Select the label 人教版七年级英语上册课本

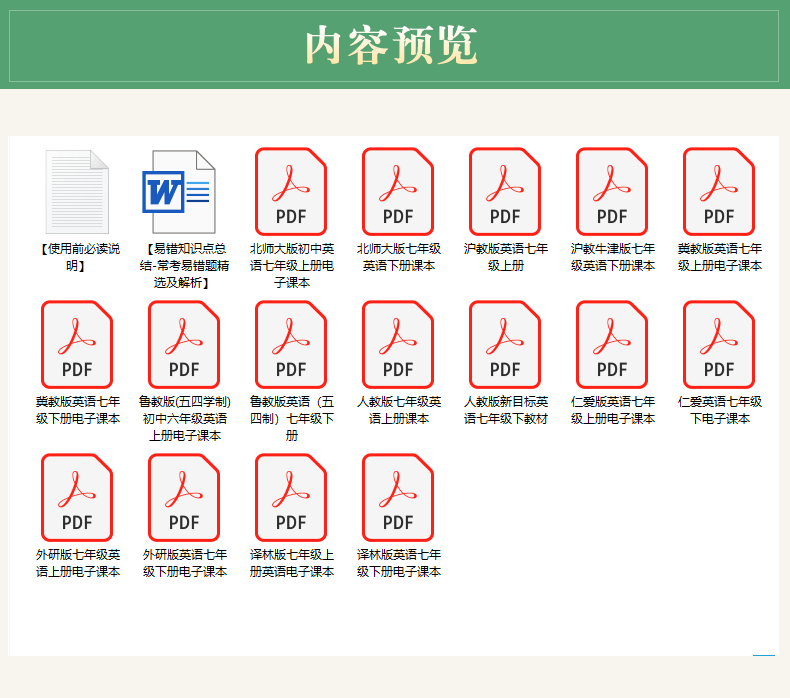click(399, 410)
